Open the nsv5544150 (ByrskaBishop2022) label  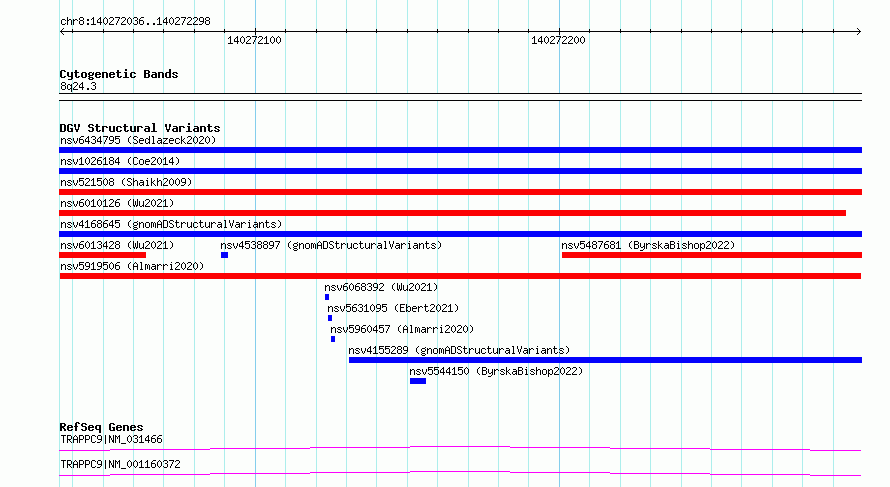(x=496, y=371)
